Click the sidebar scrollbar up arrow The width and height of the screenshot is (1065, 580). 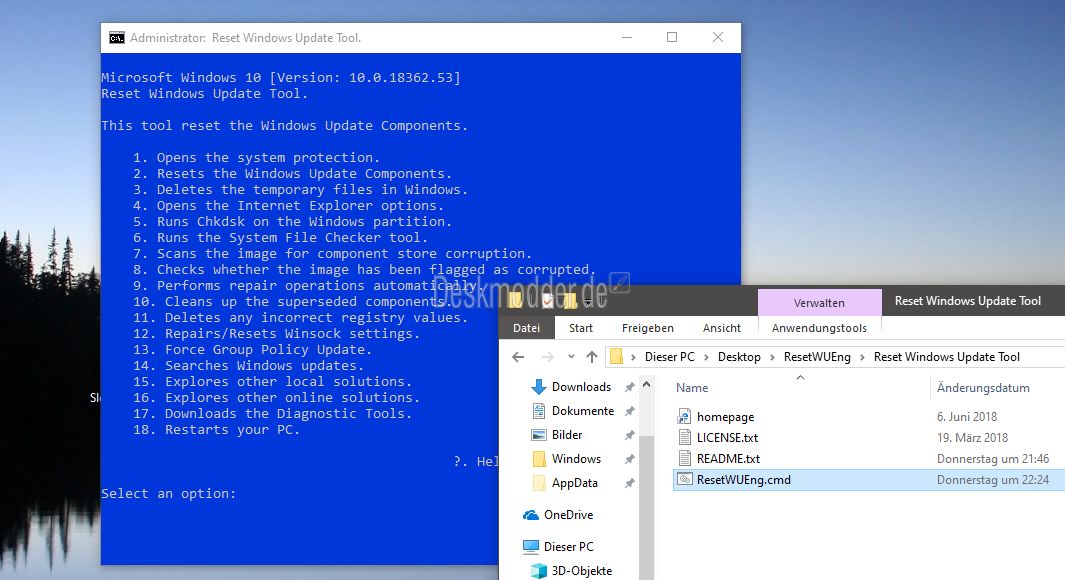tap(647, 385)
